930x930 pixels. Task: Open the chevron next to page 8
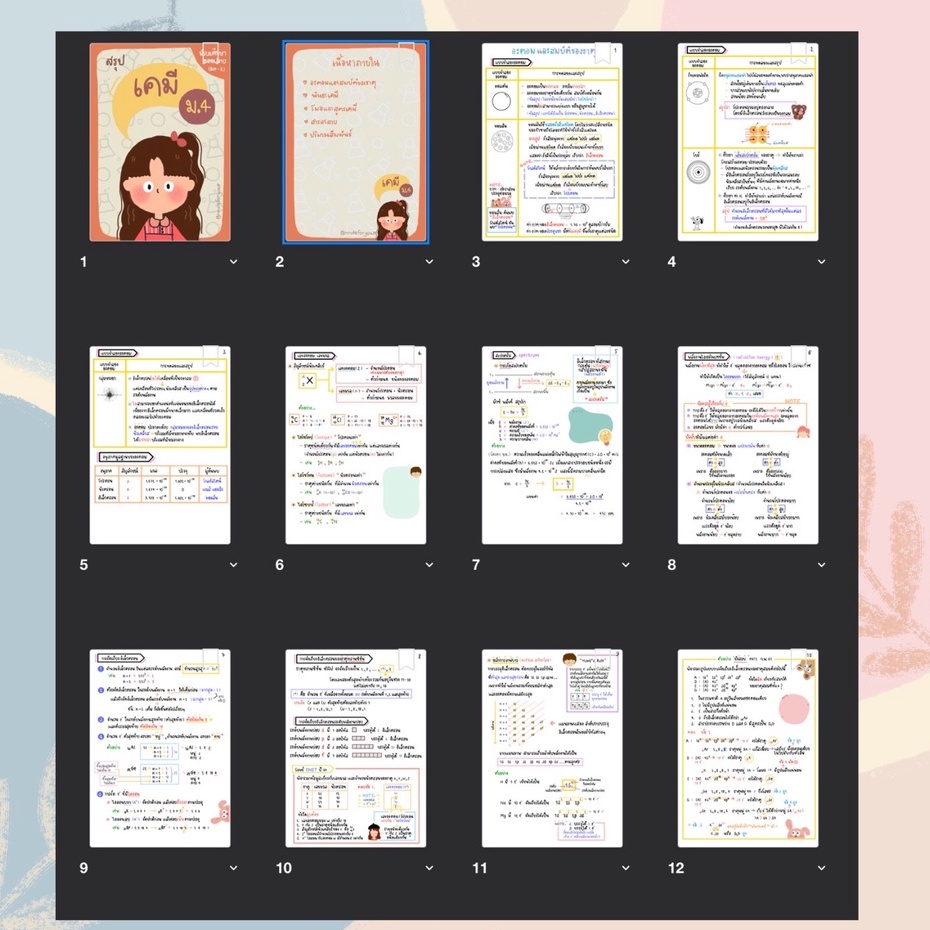[821, 565]
